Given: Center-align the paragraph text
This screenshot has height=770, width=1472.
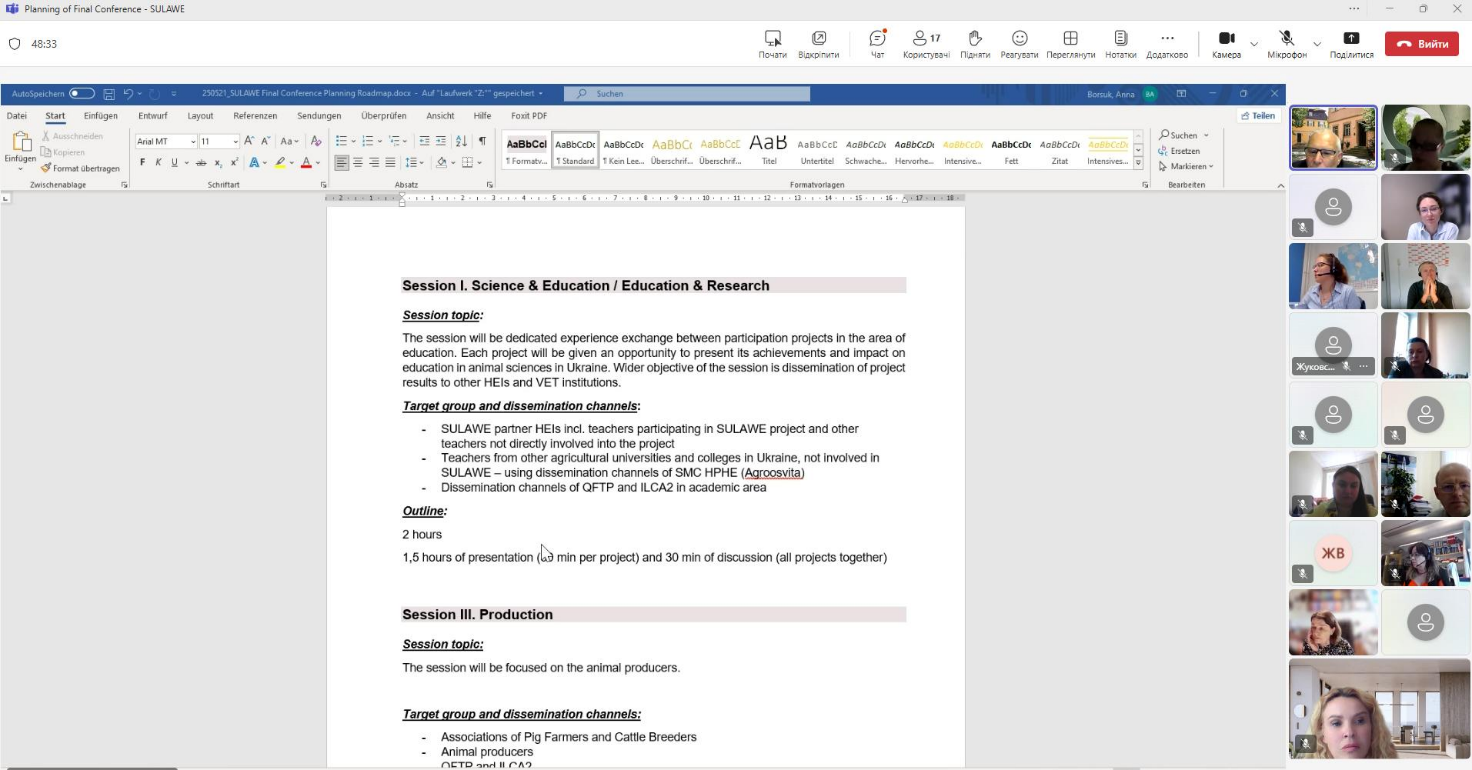Looking at the screenshot, I should click(x=358, y=162).
